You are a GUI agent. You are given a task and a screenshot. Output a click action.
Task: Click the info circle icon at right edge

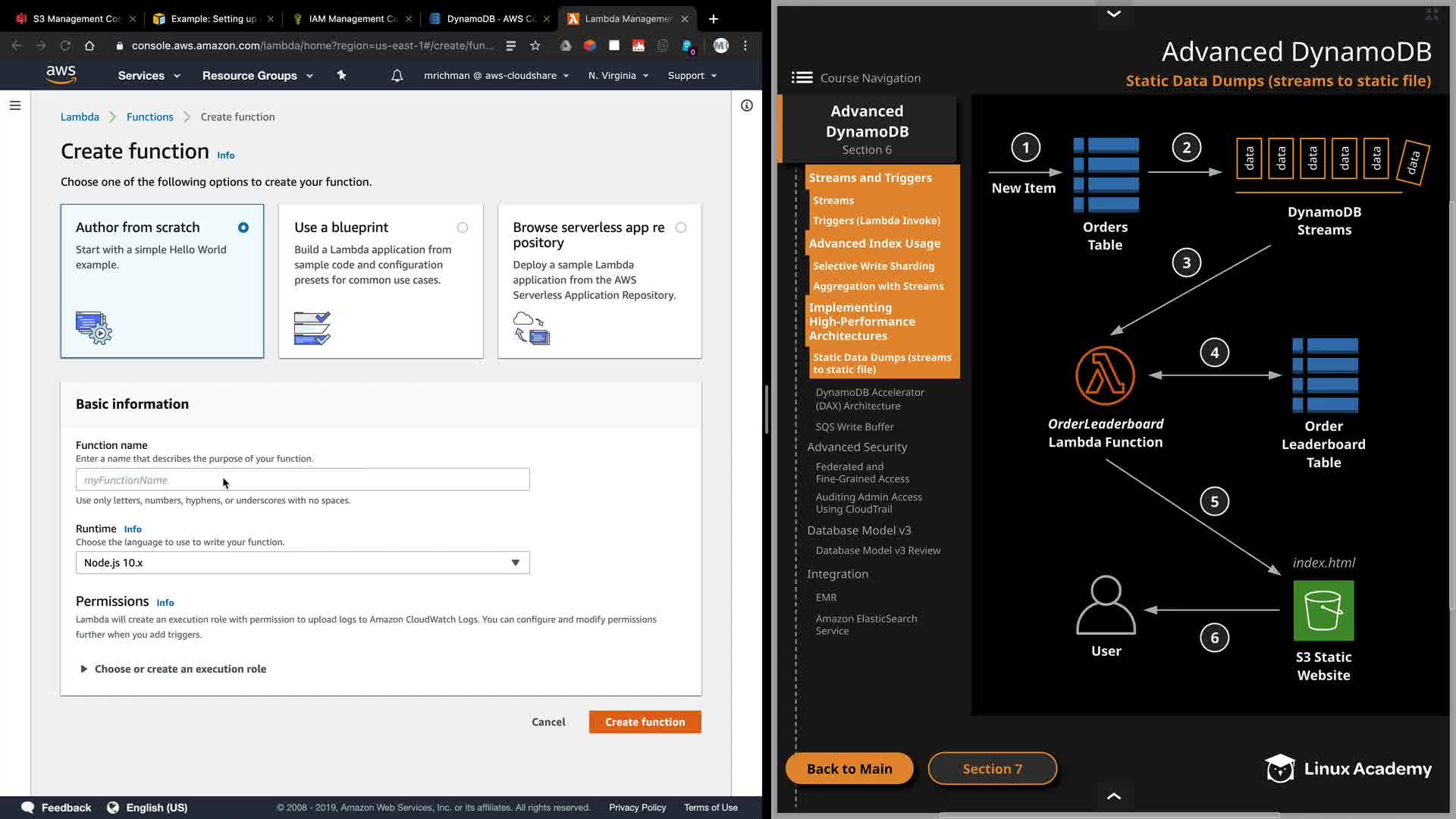click(747, 105)
